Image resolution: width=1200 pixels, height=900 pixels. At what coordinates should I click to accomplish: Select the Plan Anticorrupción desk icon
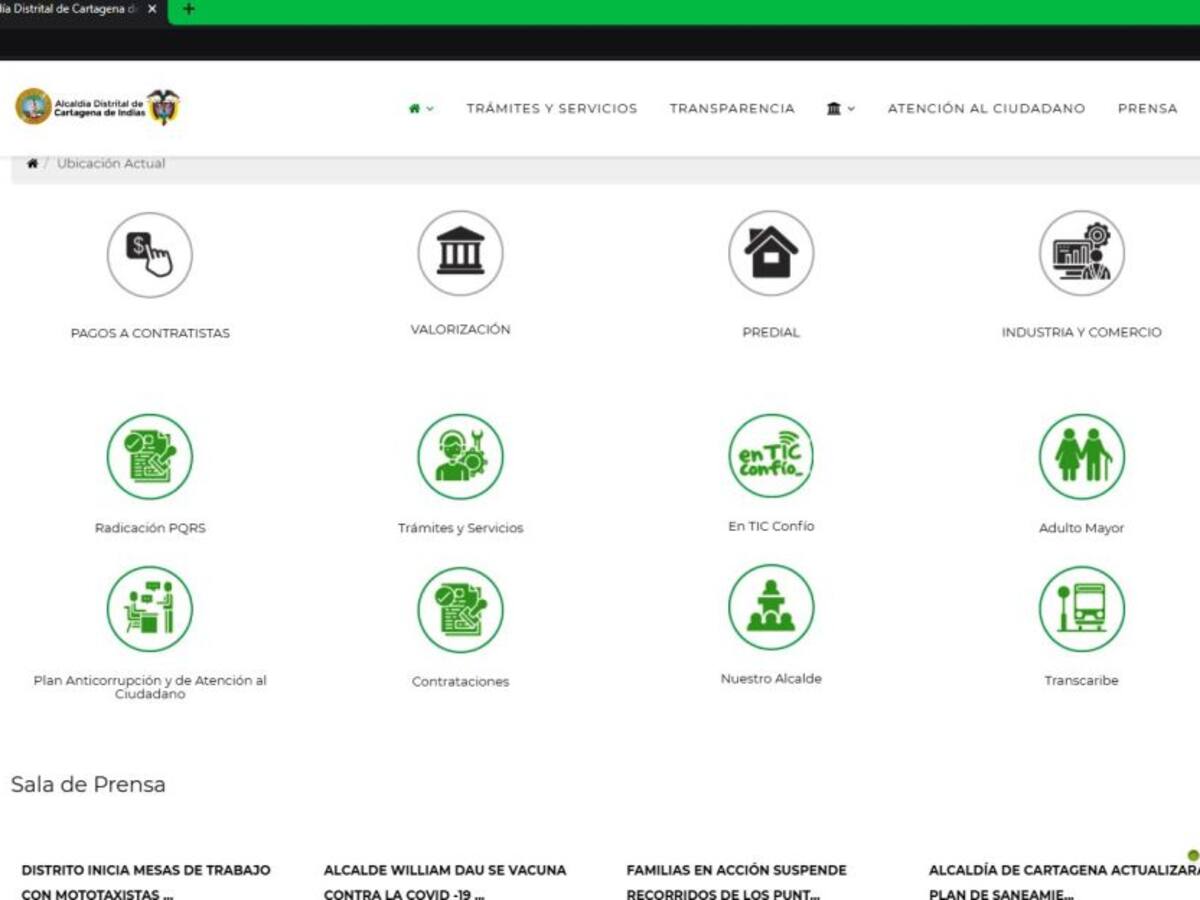(150, 609)
